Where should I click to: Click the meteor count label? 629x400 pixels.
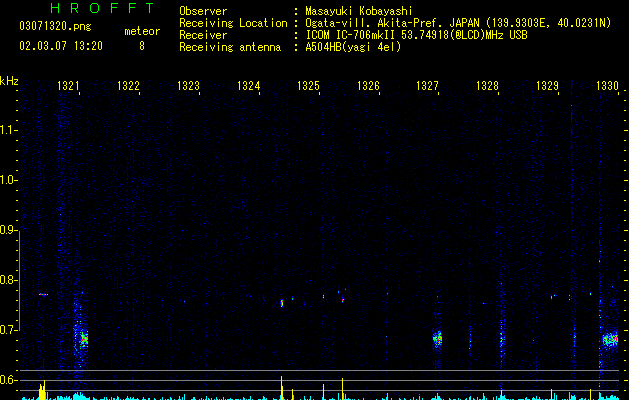click(142, 31)
